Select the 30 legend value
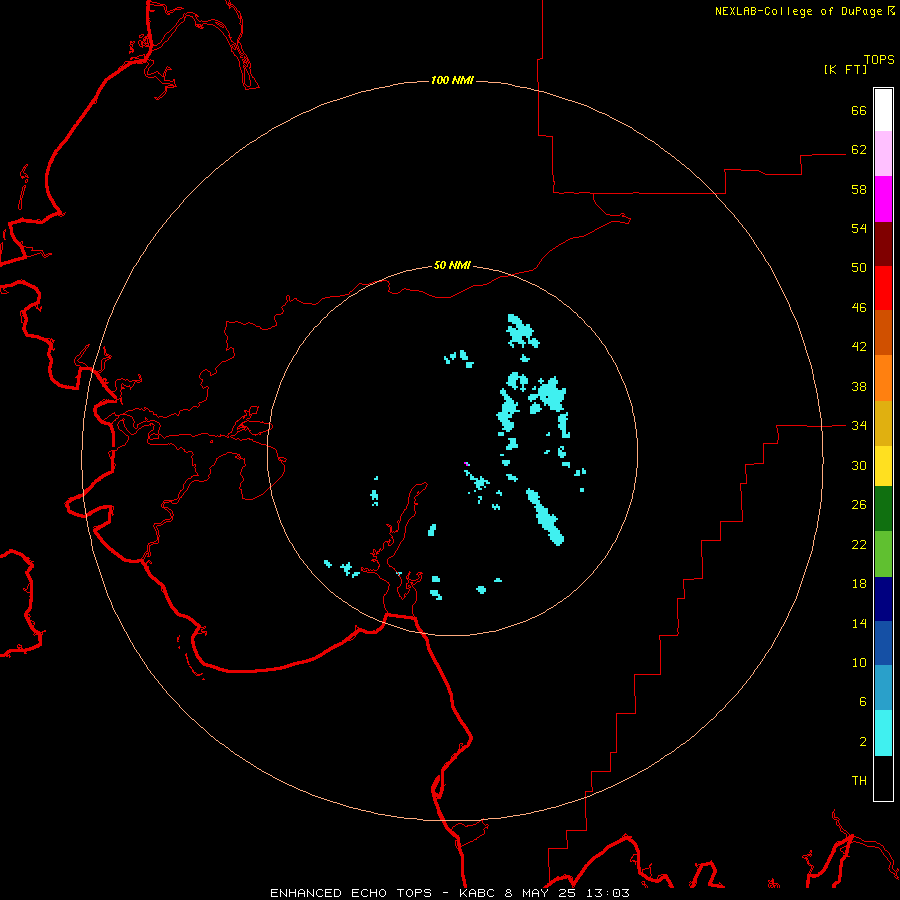 tap(859, 465)
